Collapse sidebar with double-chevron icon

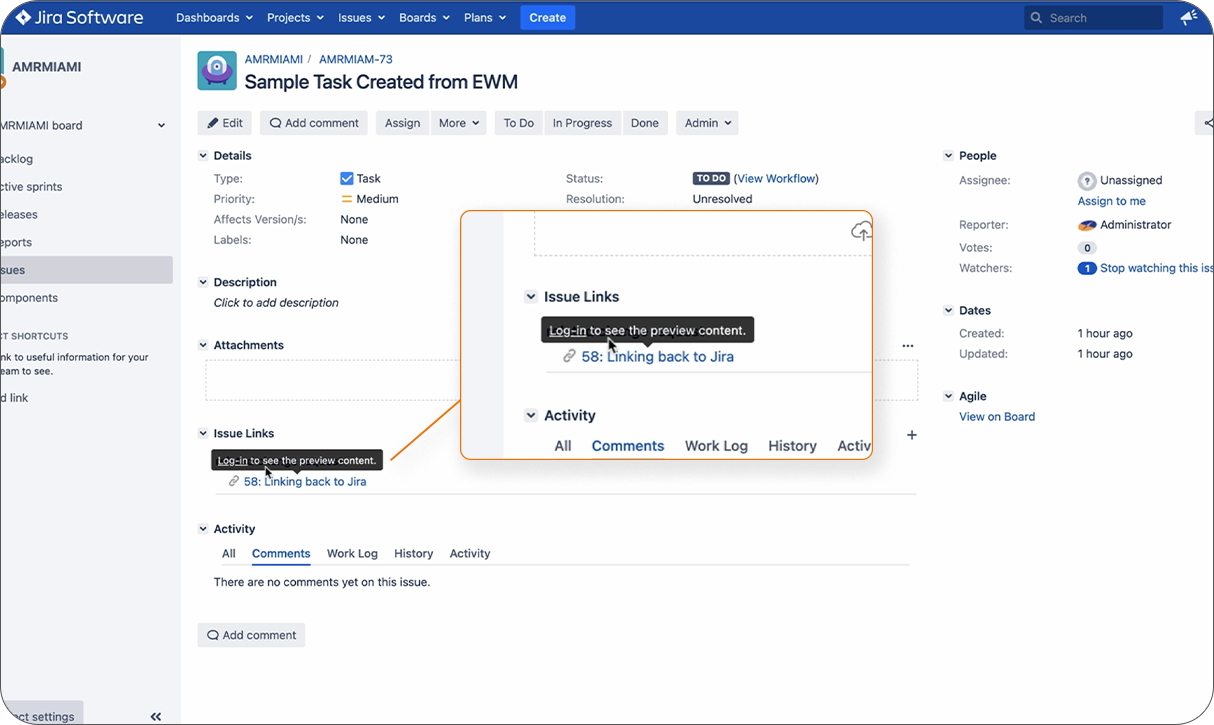(156, 716)
